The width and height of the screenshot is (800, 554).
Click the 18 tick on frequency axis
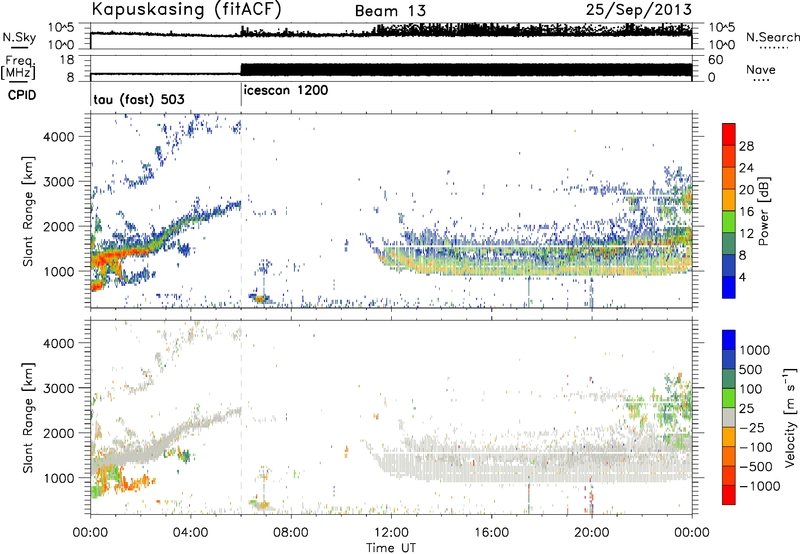tap(67, 60)
